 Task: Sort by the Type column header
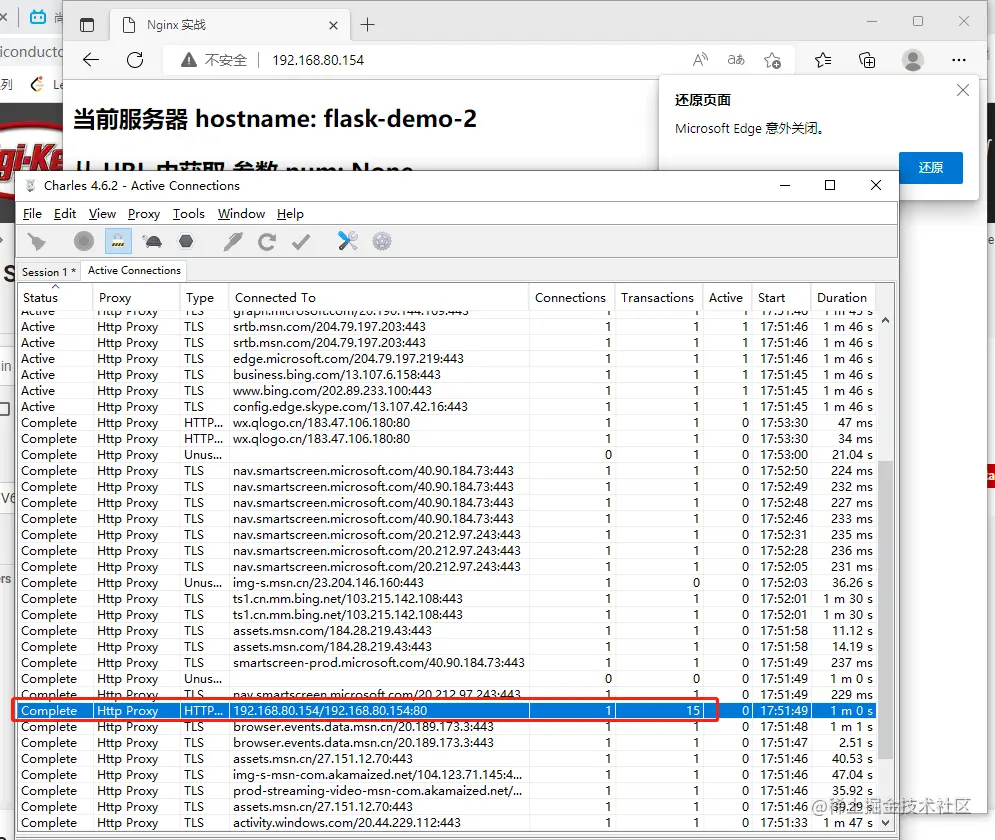point(204,298)
